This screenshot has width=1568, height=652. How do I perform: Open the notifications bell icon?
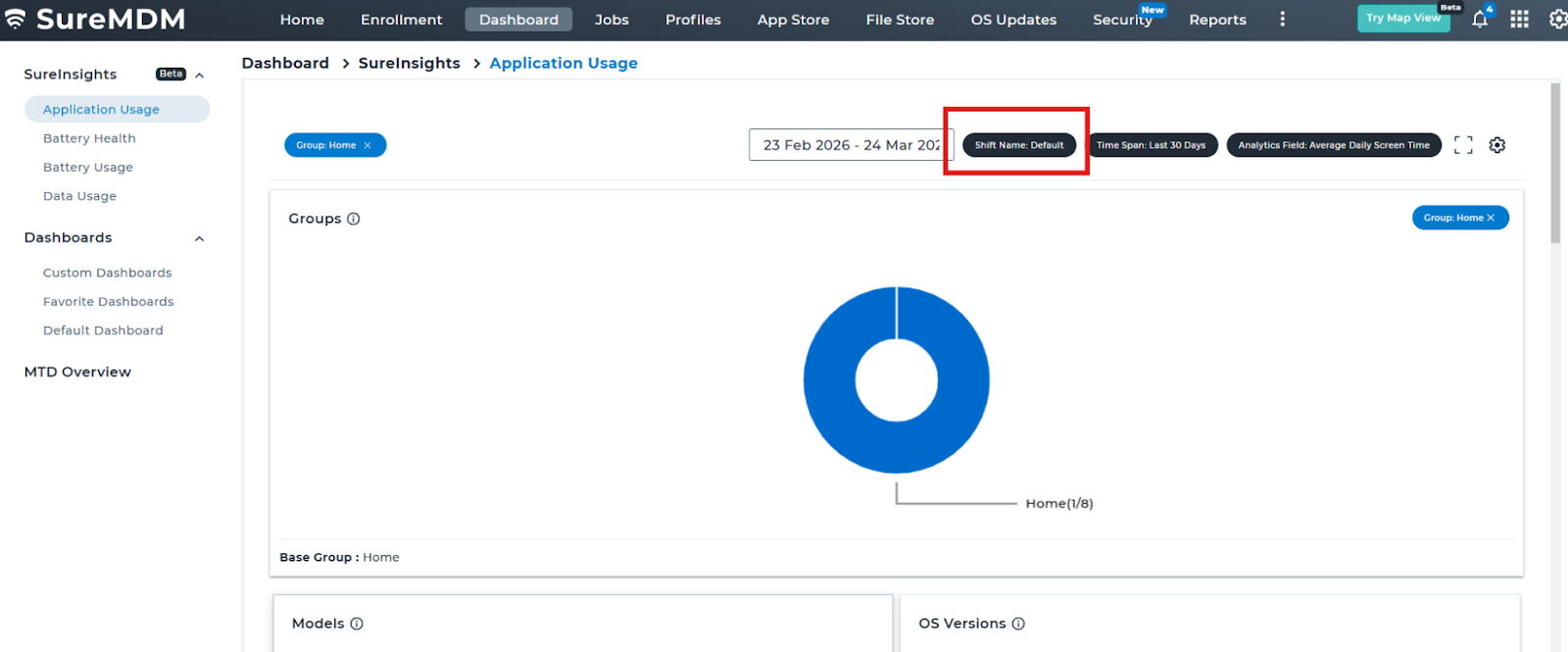[x=1480, y=20]
